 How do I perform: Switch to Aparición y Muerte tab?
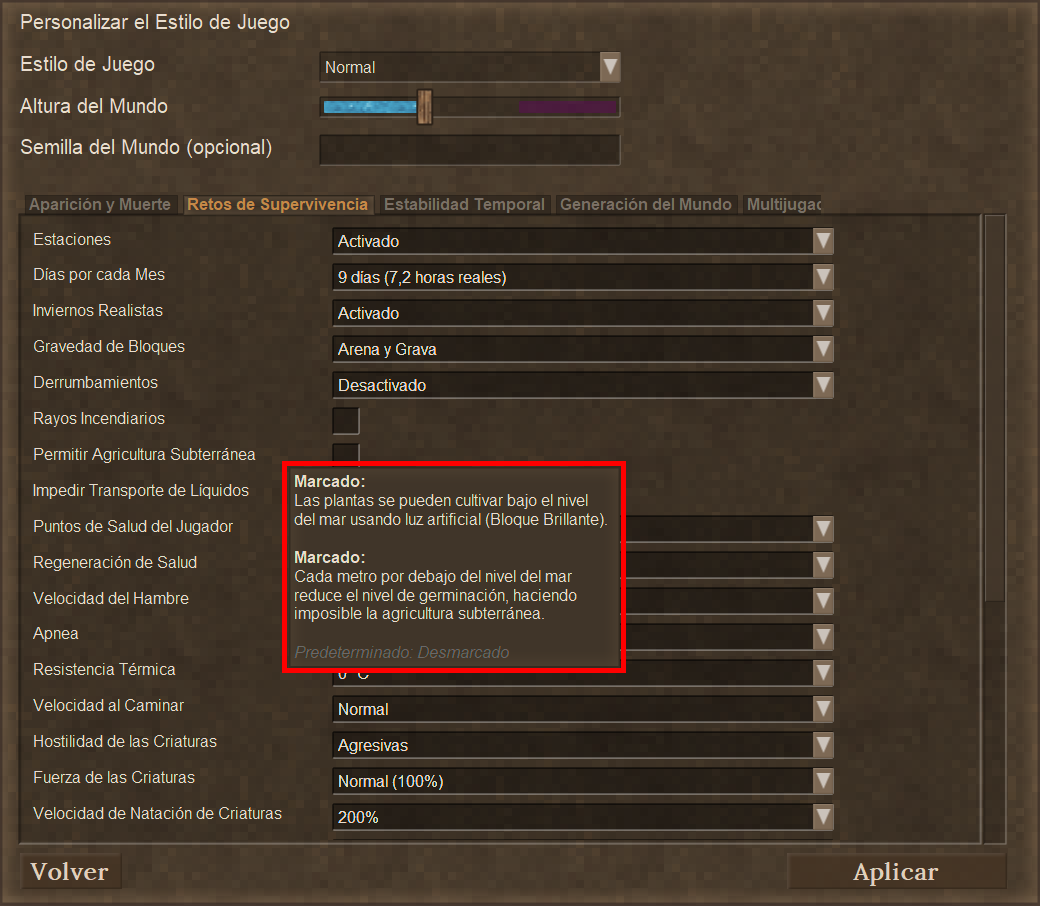99,204
